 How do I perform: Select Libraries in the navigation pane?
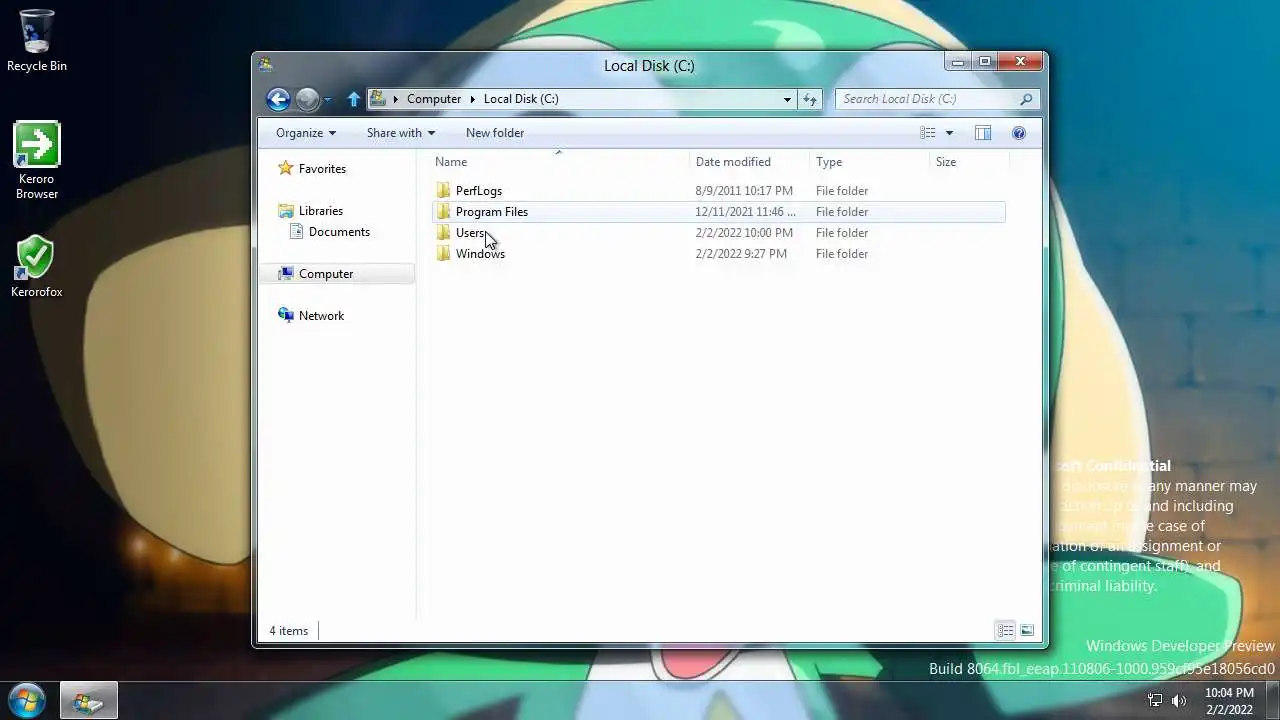[x=321, y=211]
